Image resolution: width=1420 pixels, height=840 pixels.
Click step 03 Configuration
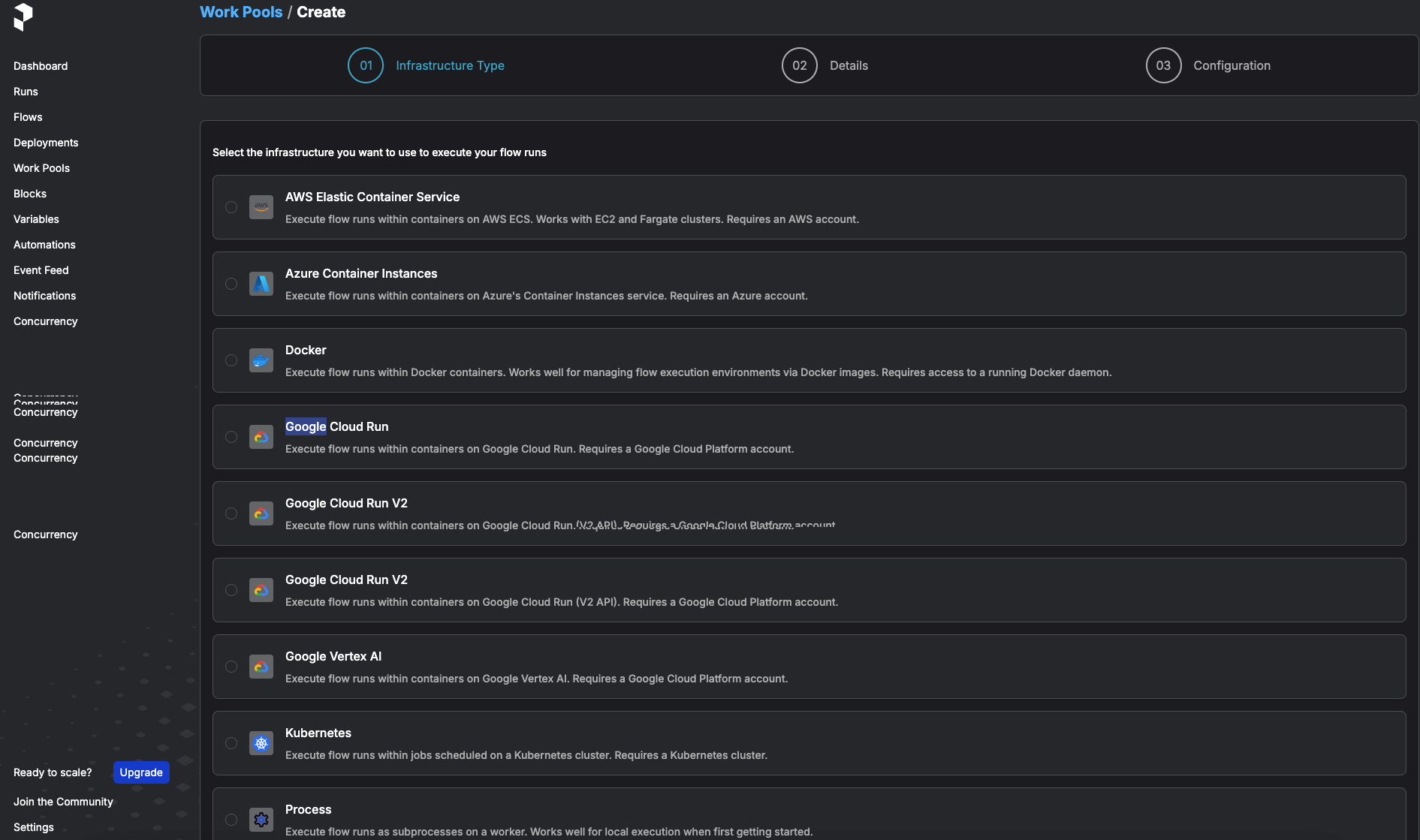tap(1208, 65)
